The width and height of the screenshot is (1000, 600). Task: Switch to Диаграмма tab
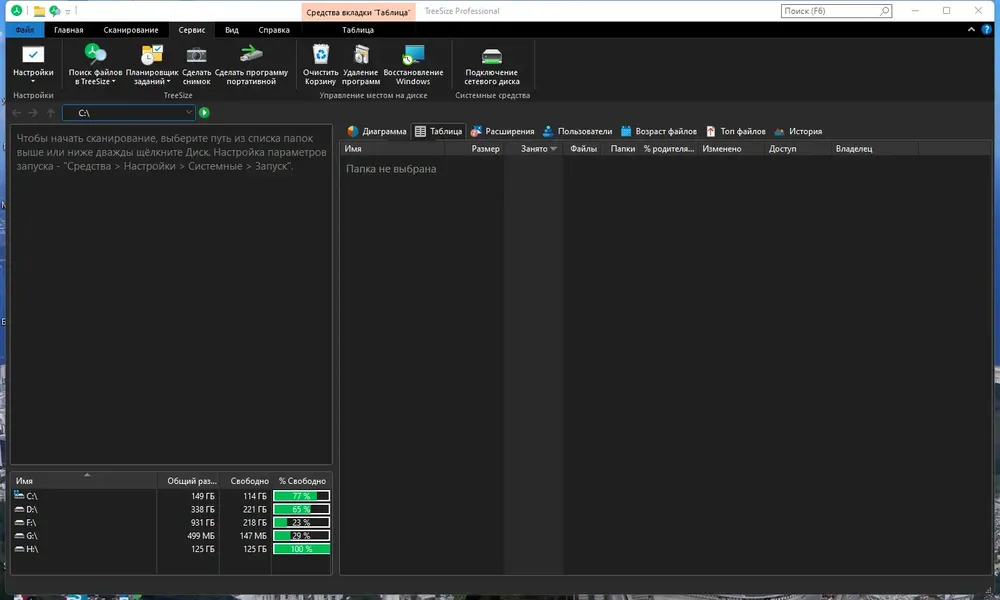tap(377, 131)
